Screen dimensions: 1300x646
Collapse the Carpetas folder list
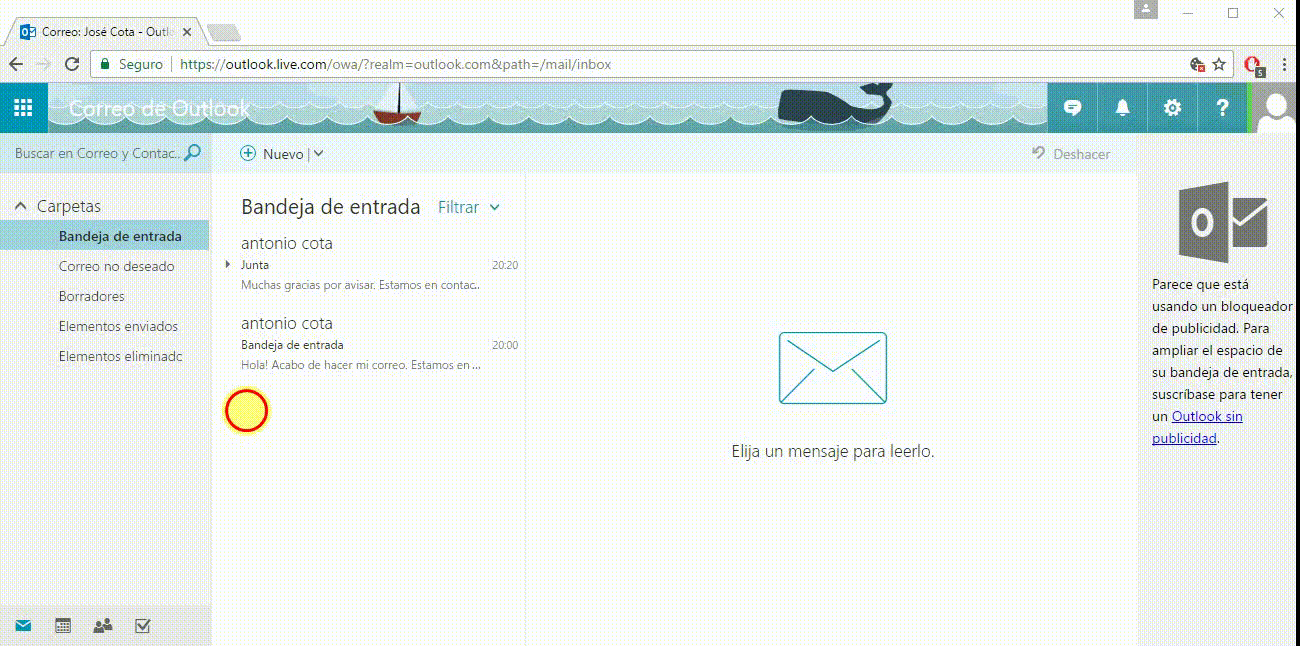pyautogui.click(x=20, y=206)
